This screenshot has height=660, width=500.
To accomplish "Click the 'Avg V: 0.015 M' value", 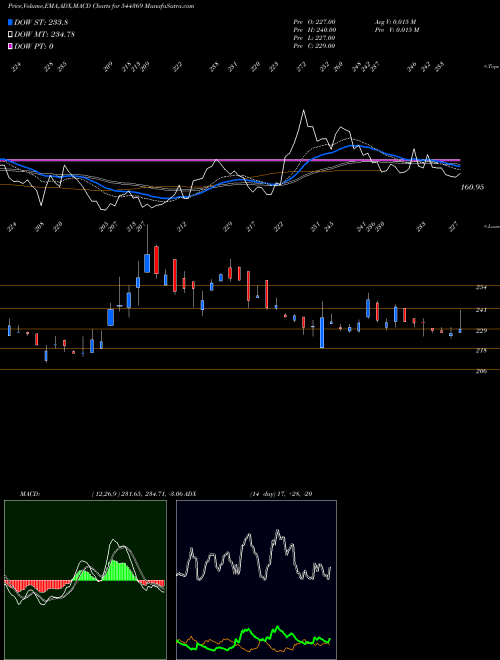I will (395, 22).
